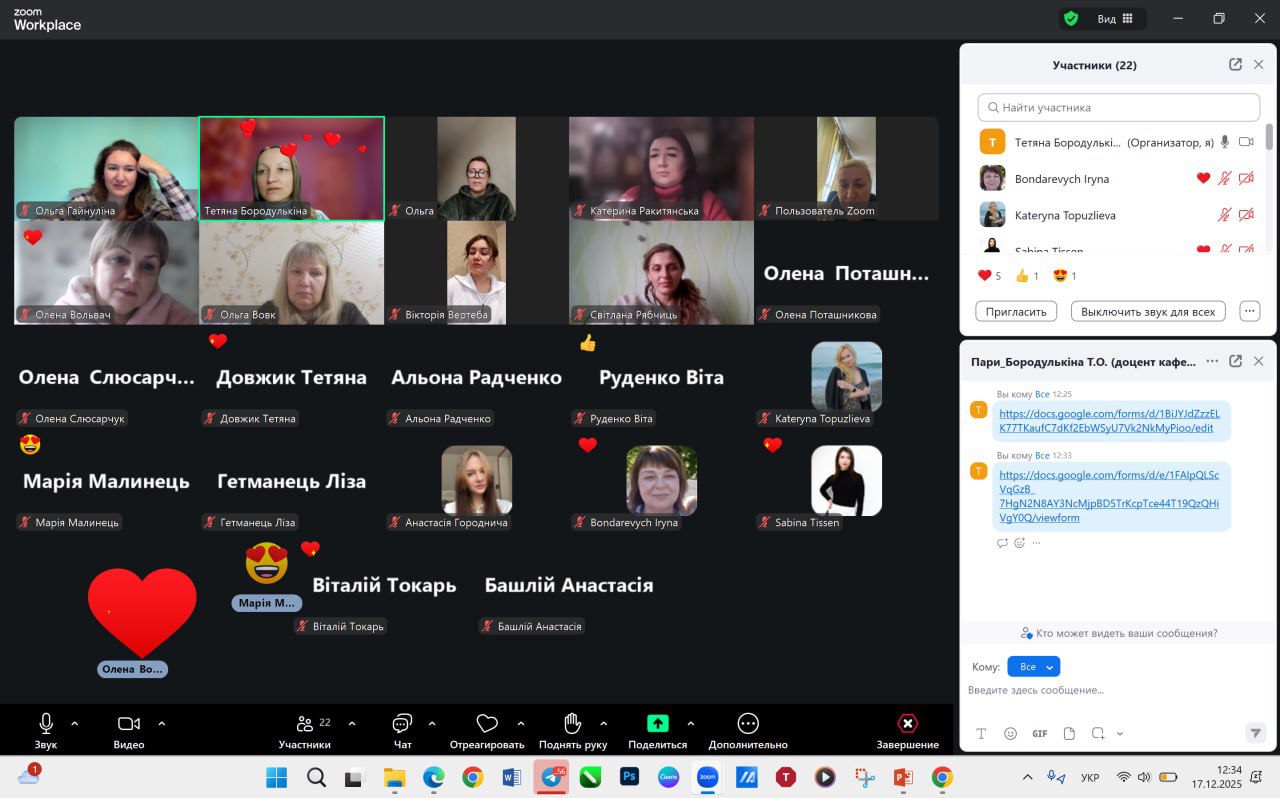1280x798 pixels.
Task: Click the green Поделиться share screen icon
Action: (x=657, y=723)
